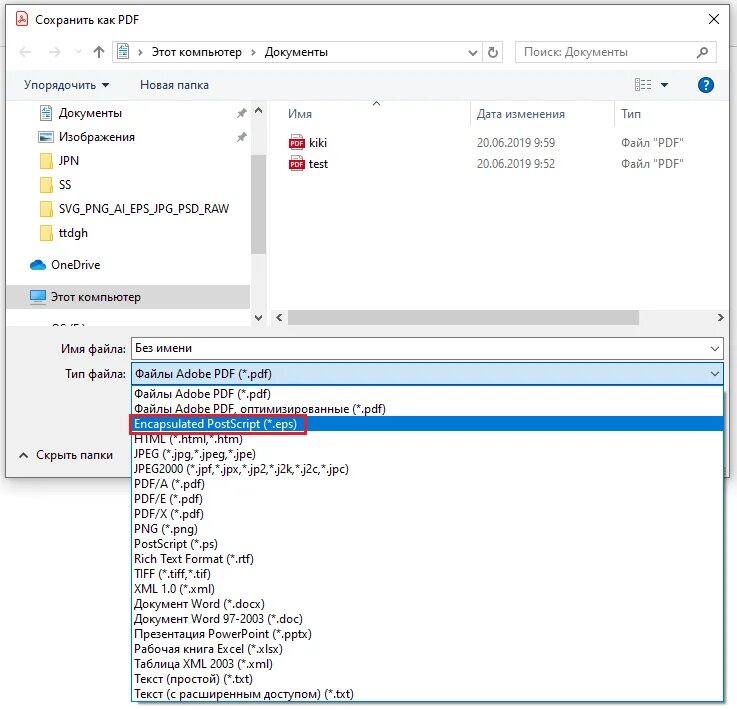Image resolution: width=737 pixels, height=710 pixels.
Task: Open SVG_PNG_AI_EPS_JPG_PSD_RAW folder in sidebar
Action: coord(143,209)
